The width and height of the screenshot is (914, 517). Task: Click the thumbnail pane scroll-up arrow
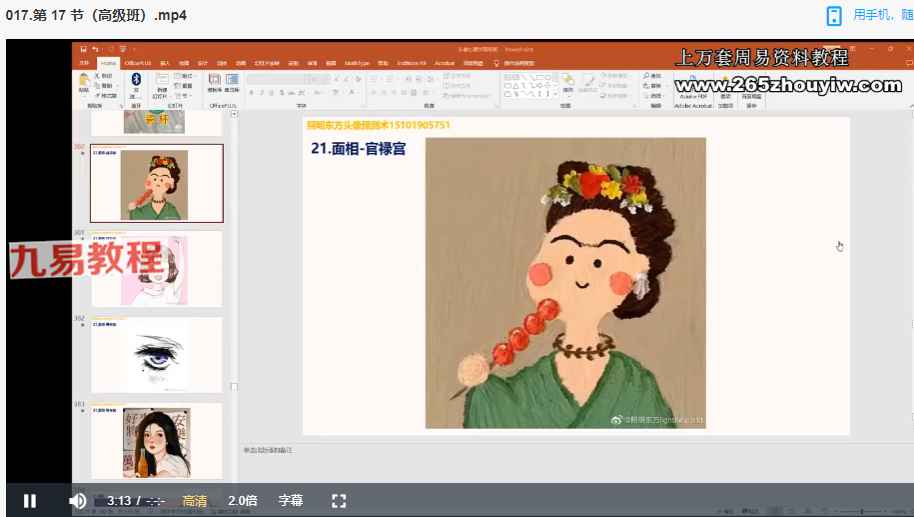tap(234, 115)
